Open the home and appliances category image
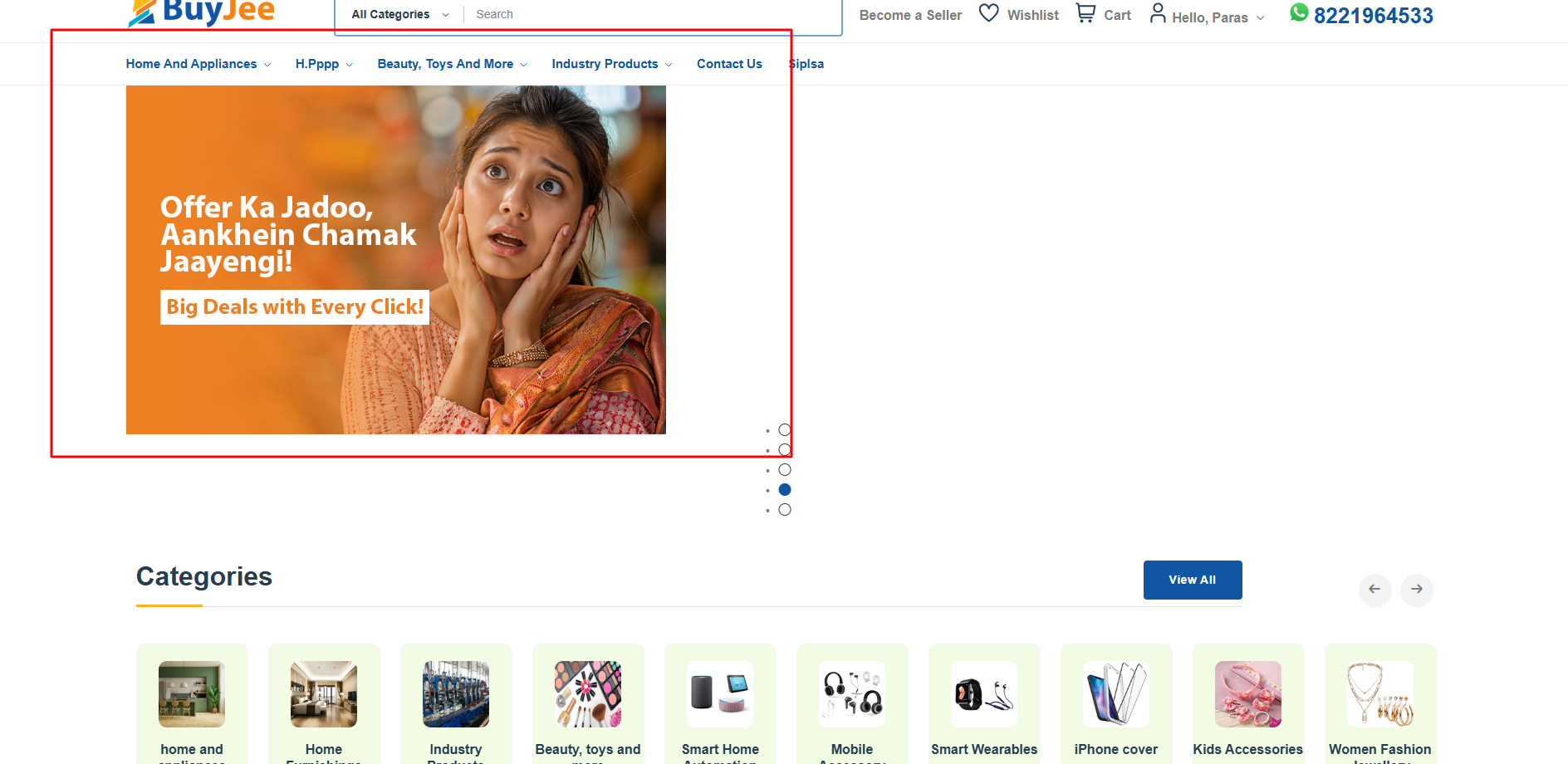The height and width of the screenshot is (764, 1568). click(192, 694)
